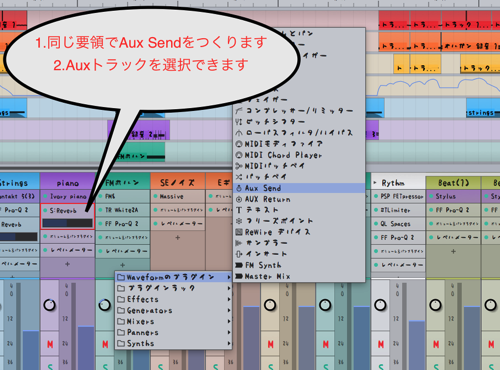Toggle mute on Rythm track
Viewport: 500px width, 370px height.
pos(381,344)
